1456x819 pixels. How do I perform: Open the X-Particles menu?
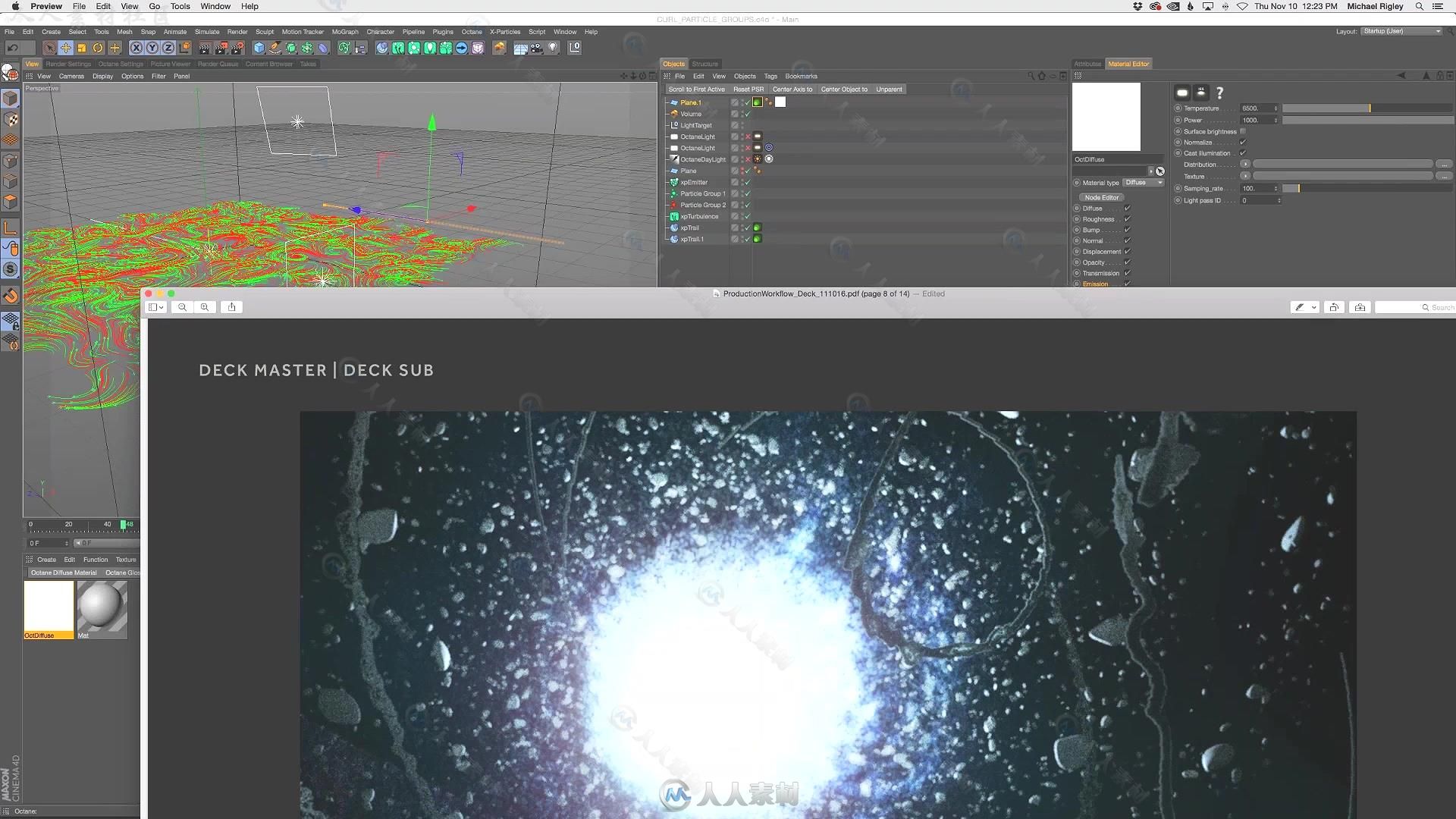coord(505,32)
